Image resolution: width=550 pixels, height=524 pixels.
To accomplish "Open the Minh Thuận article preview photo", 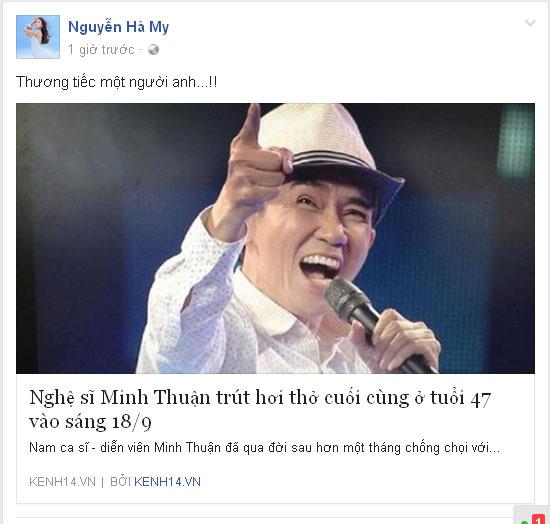I will pyautogui.click(x=275, y=238).
